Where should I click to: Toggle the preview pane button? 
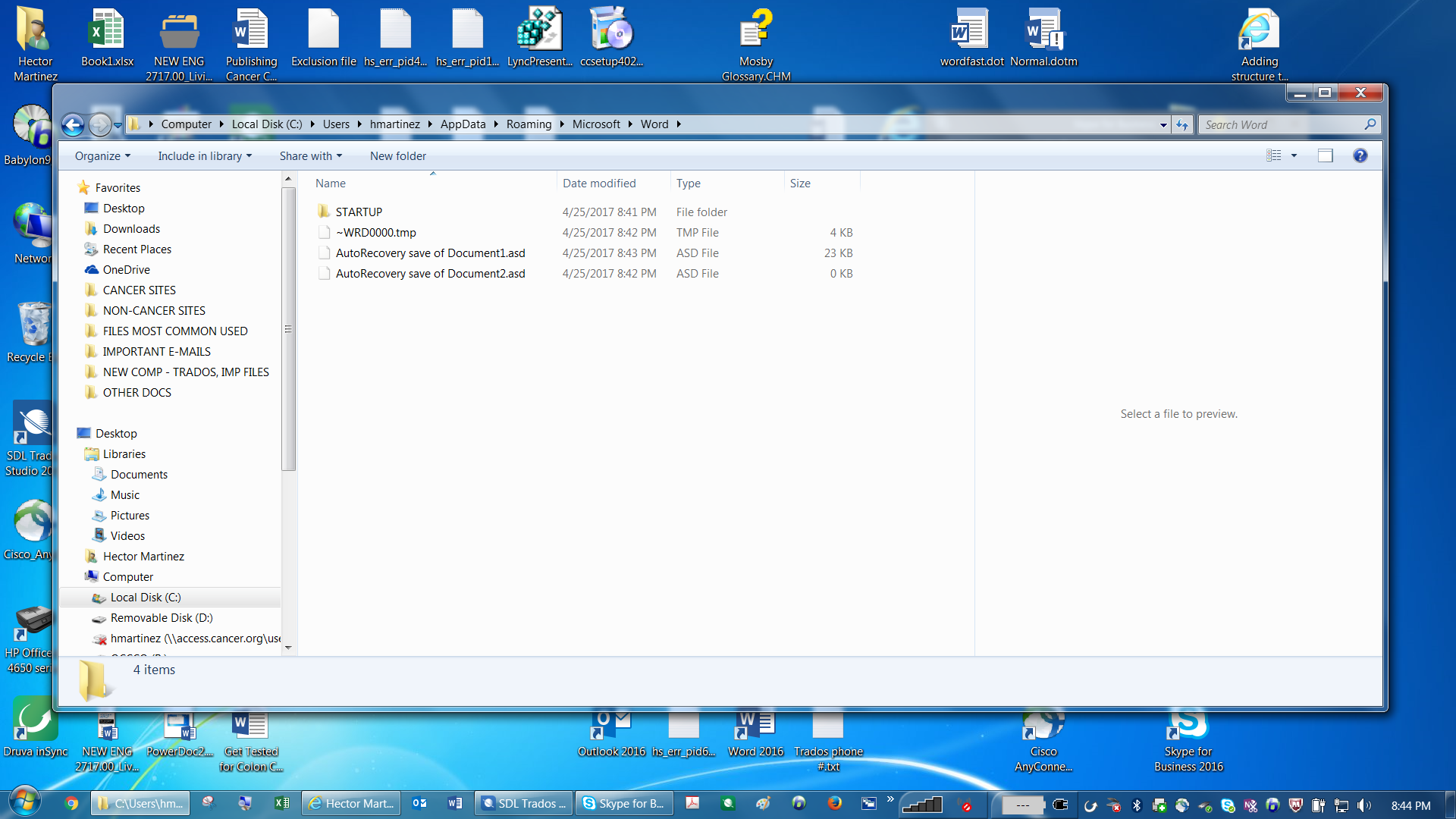tap(1325, 155)
